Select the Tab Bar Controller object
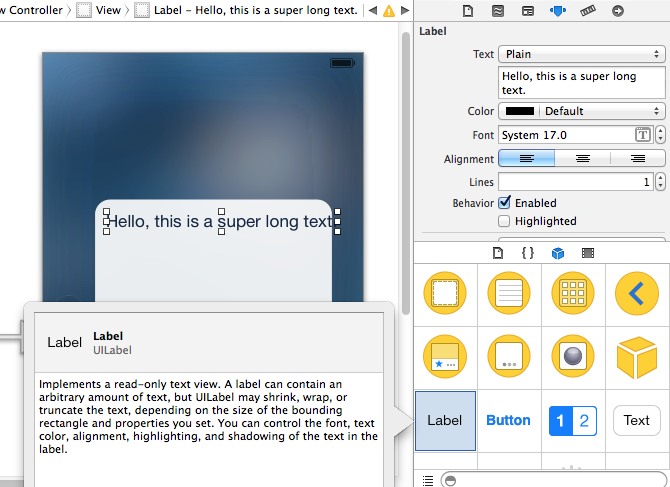The image size is (670, 487). (x=444, y=357)
